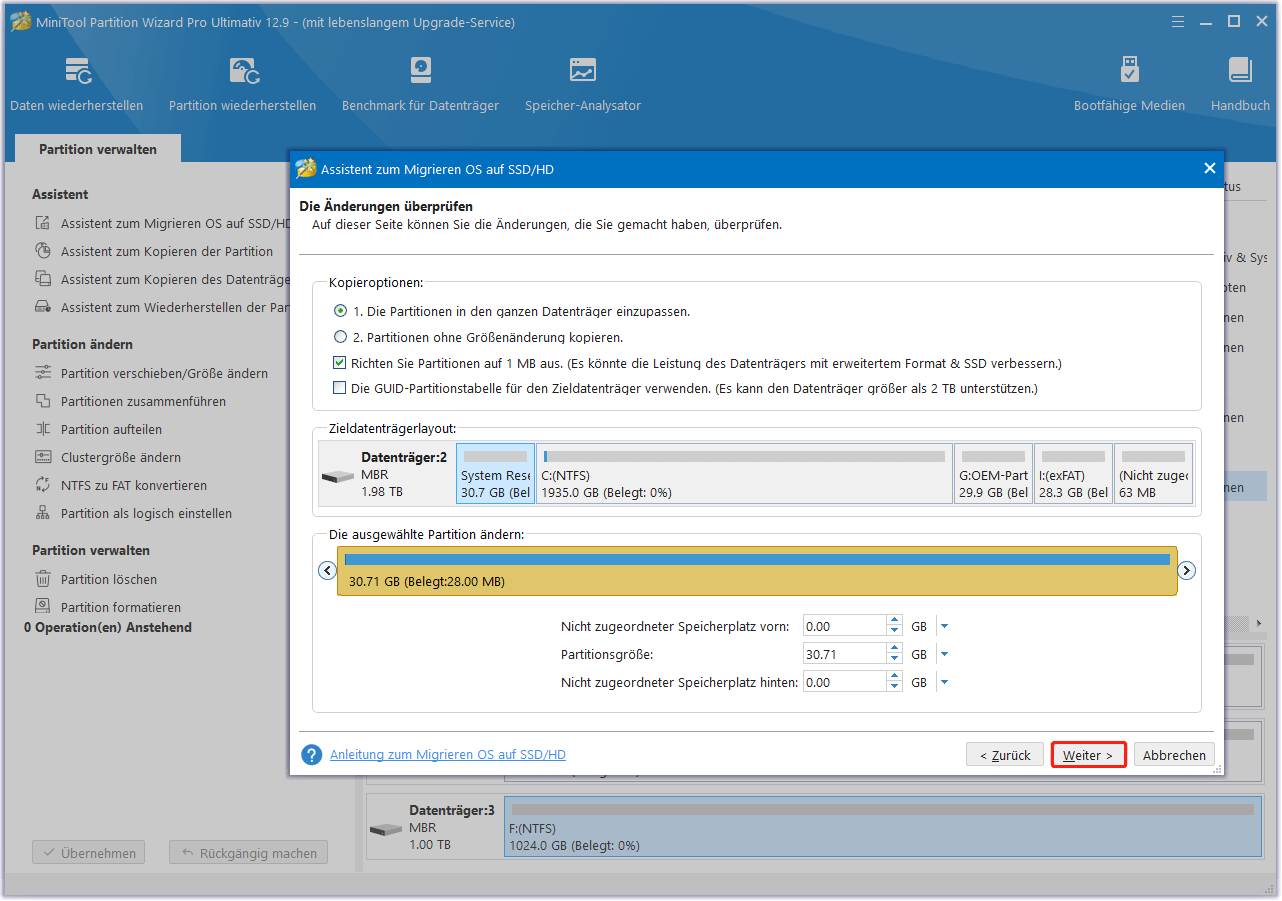Click Partition formatieren entry
Image resolution: width=1282 pixels, height=901 pixels.
[x=121, y=608]
